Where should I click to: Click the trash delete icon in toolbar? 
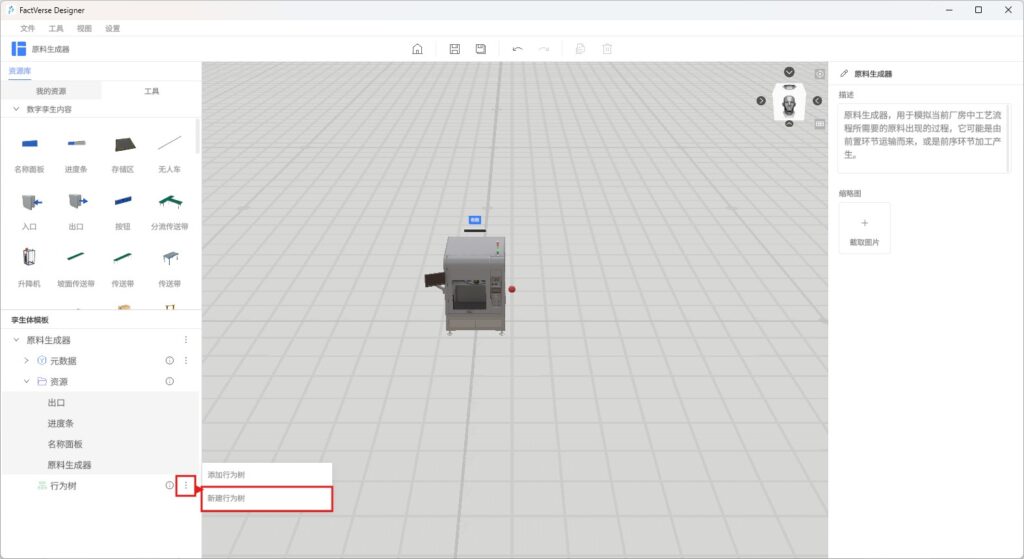tap(606, 49)
